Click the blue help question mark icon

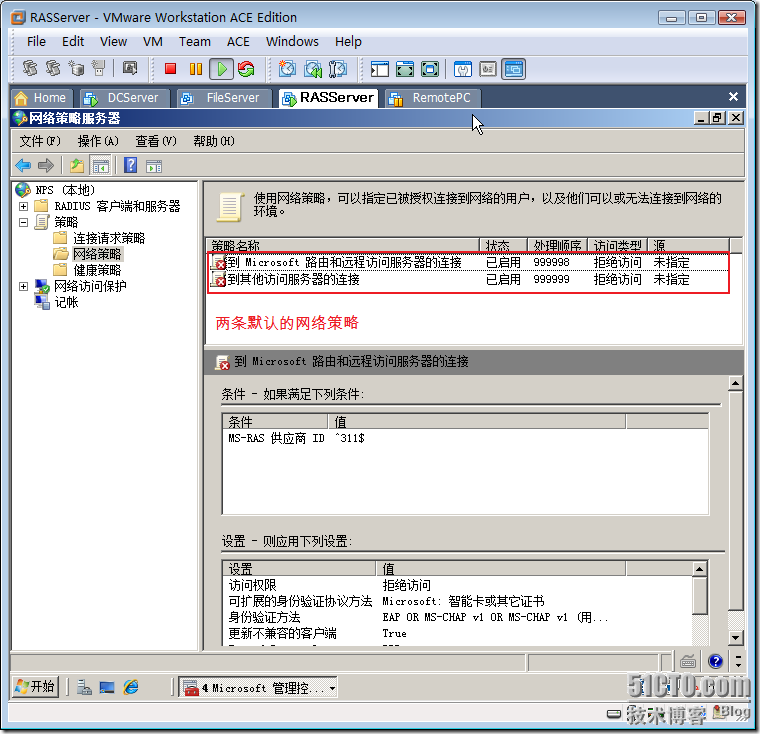point(130,165)
